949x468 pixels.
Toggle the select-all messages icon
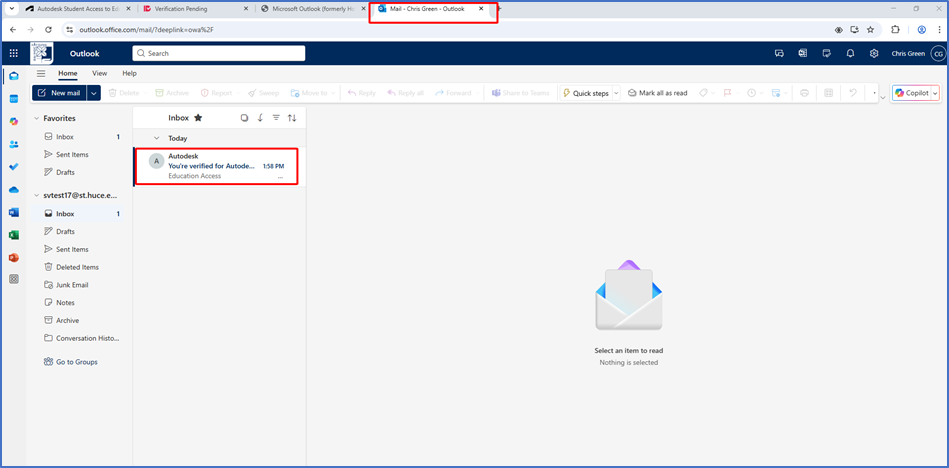(244, 118)
